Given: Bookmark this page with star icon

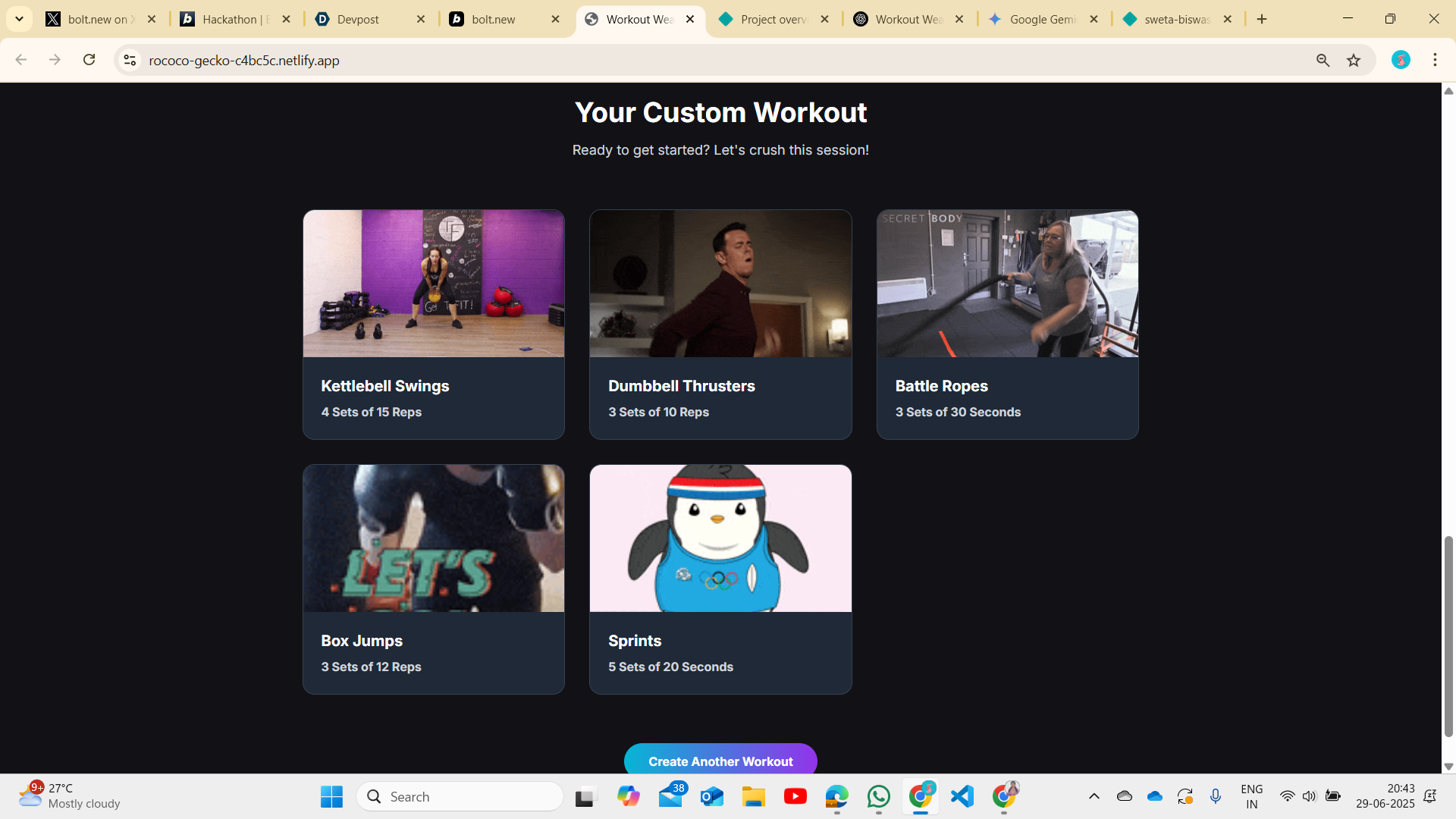Looking at the screenshot, I should 1354,60.
